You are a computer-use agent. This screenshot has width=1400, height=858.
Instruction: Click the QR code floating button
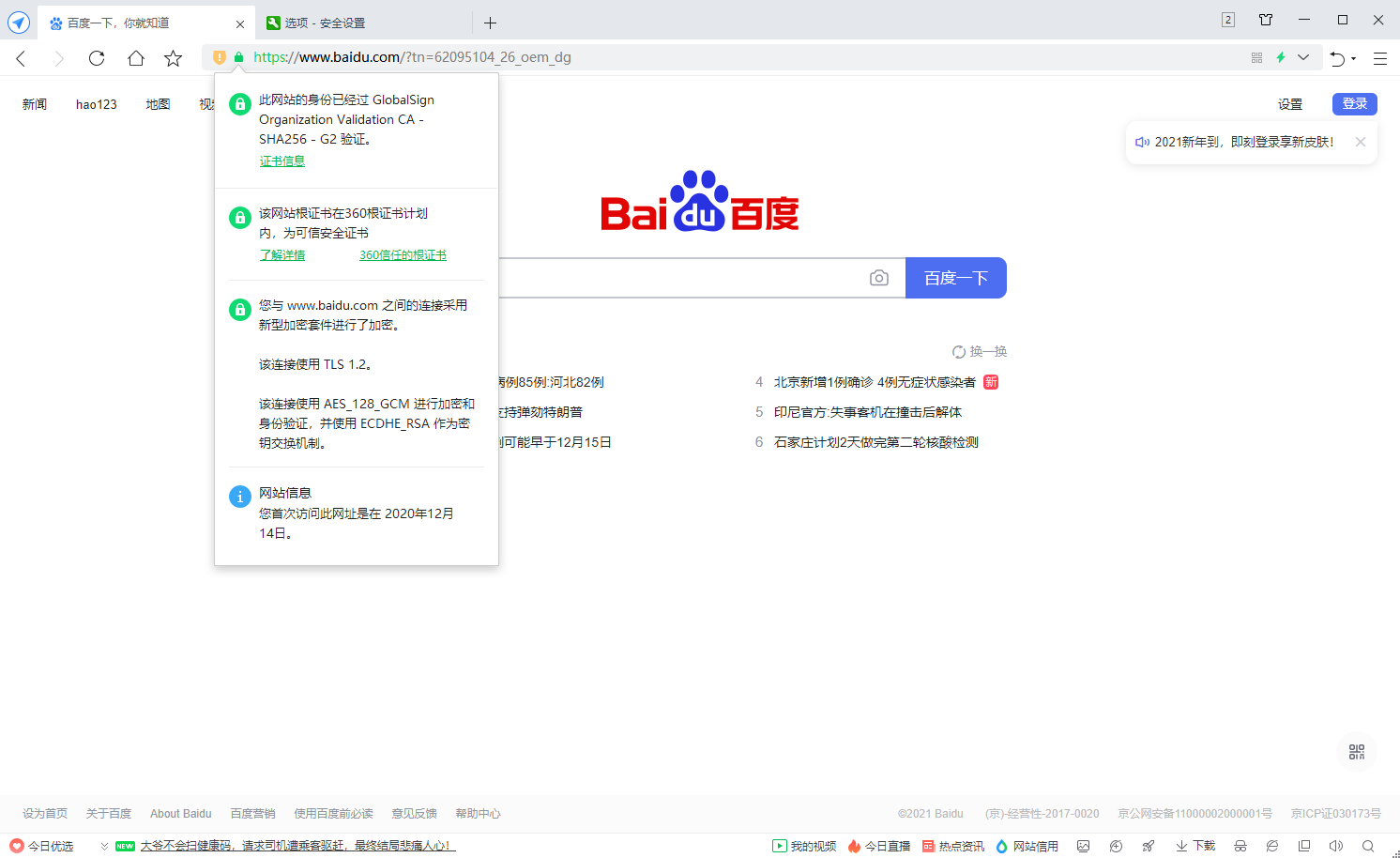click(1357, 752)
